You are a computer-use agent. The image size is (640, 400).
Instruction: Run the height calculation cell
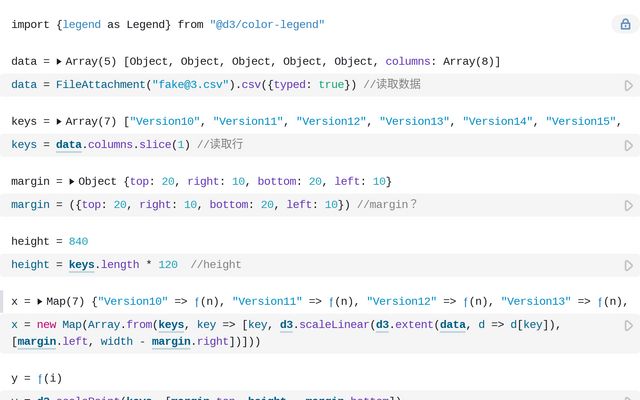coord(628,265)
